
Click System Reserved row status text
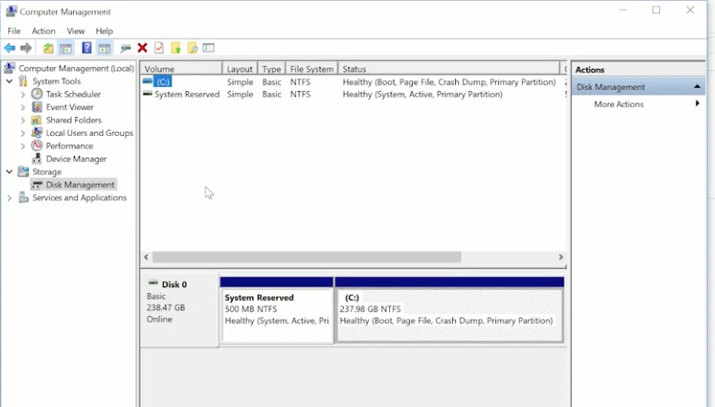point(423,94)
